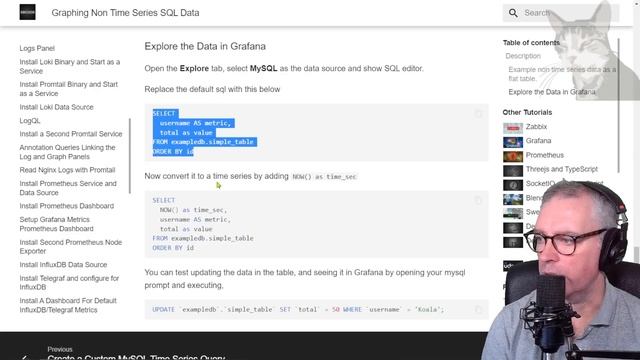Click the inline code NOW() as time_sec
This screenshot has height=360, width=640.
tap(324, 177)
